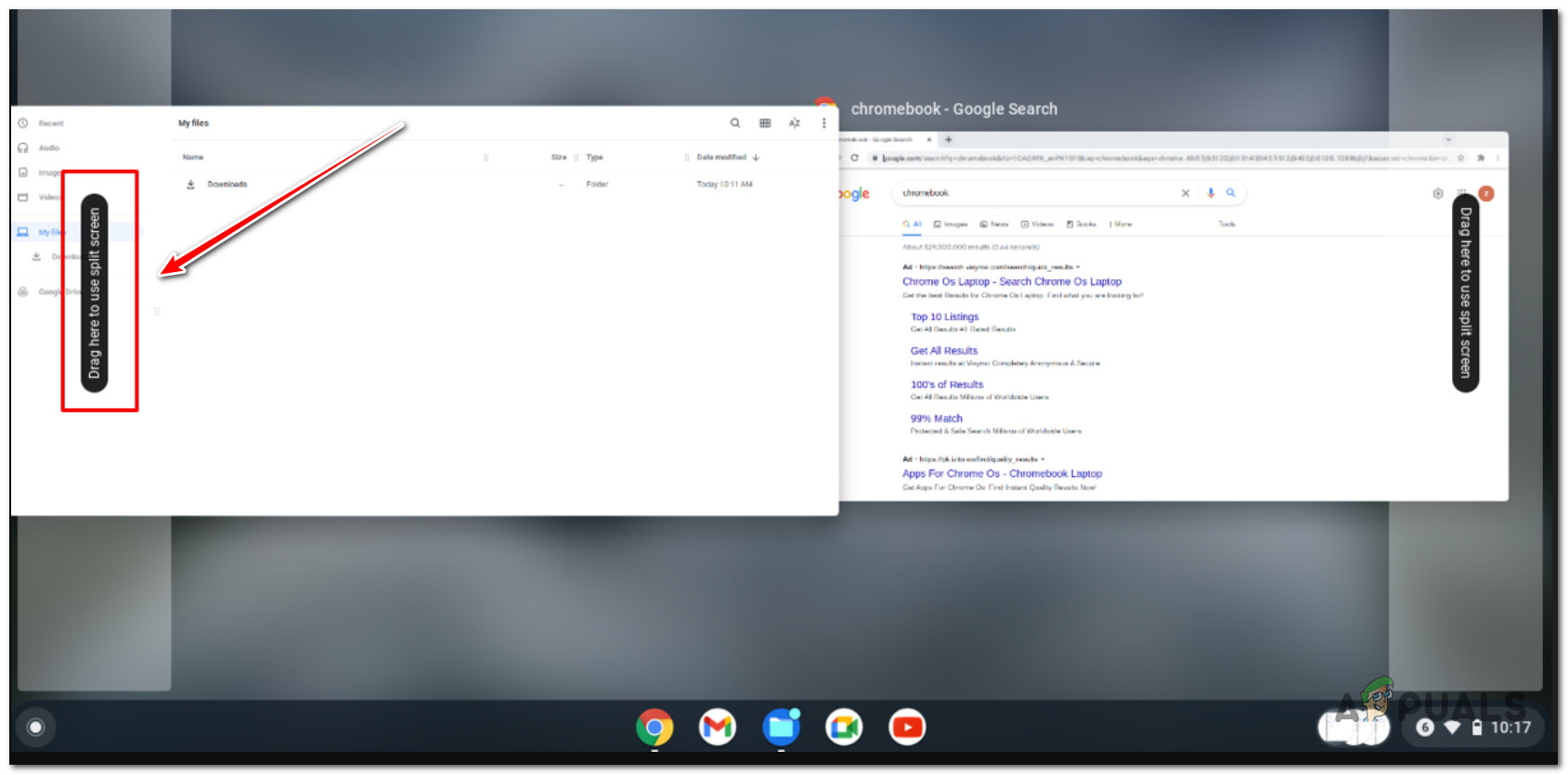Click the blue magnifier search button
Screen dimensions: 1568x775
click(1231, 193)
